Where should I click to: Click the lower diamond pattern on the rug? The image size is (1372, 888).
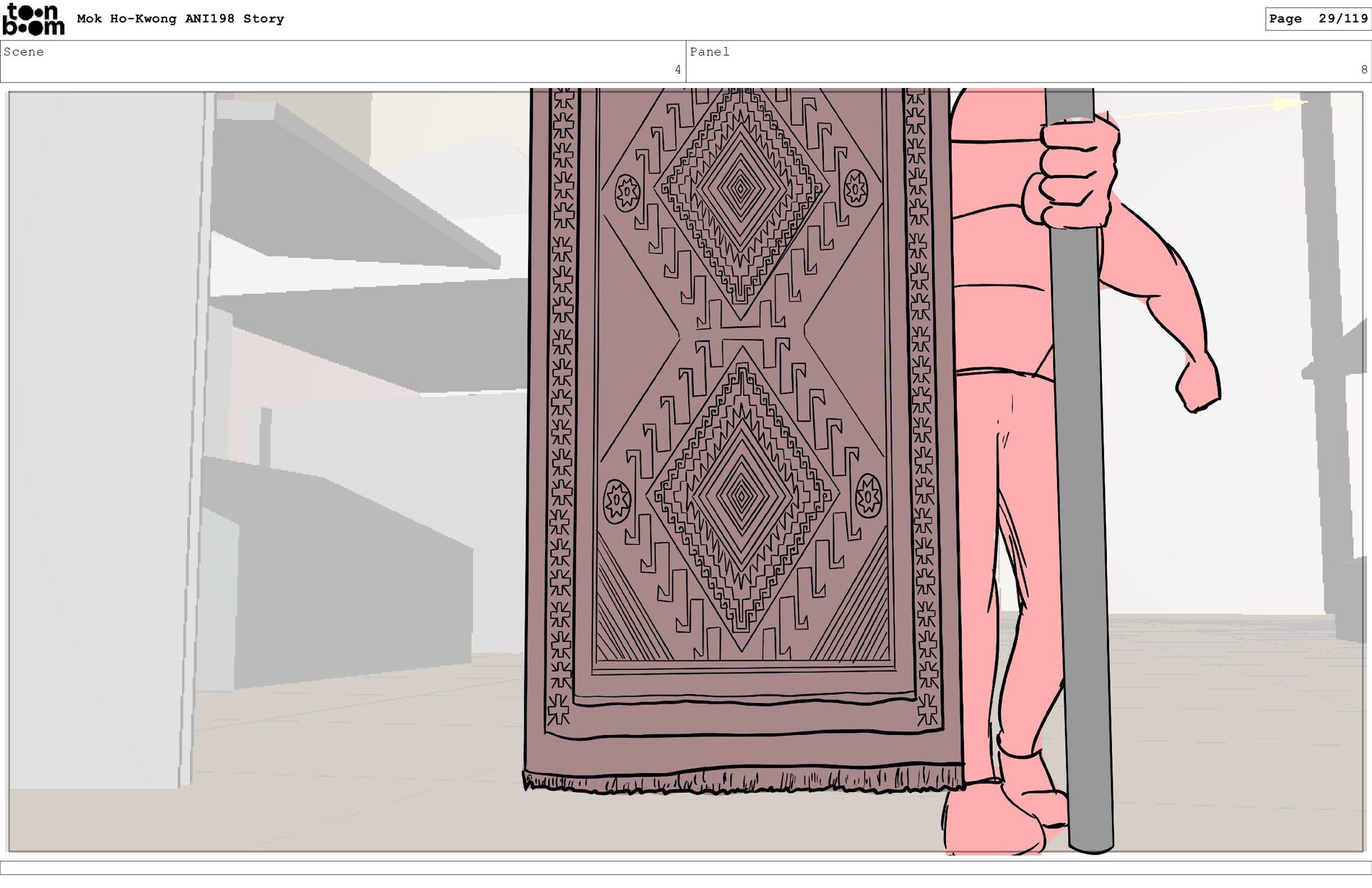point(741,495)
